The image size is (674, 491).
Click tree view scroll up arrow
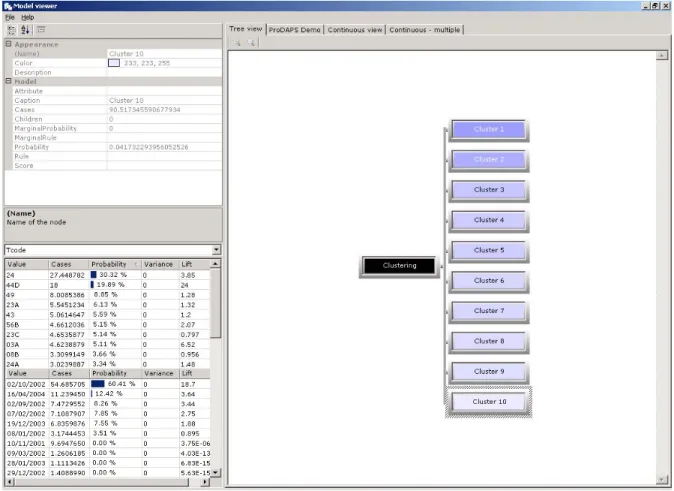662,55
